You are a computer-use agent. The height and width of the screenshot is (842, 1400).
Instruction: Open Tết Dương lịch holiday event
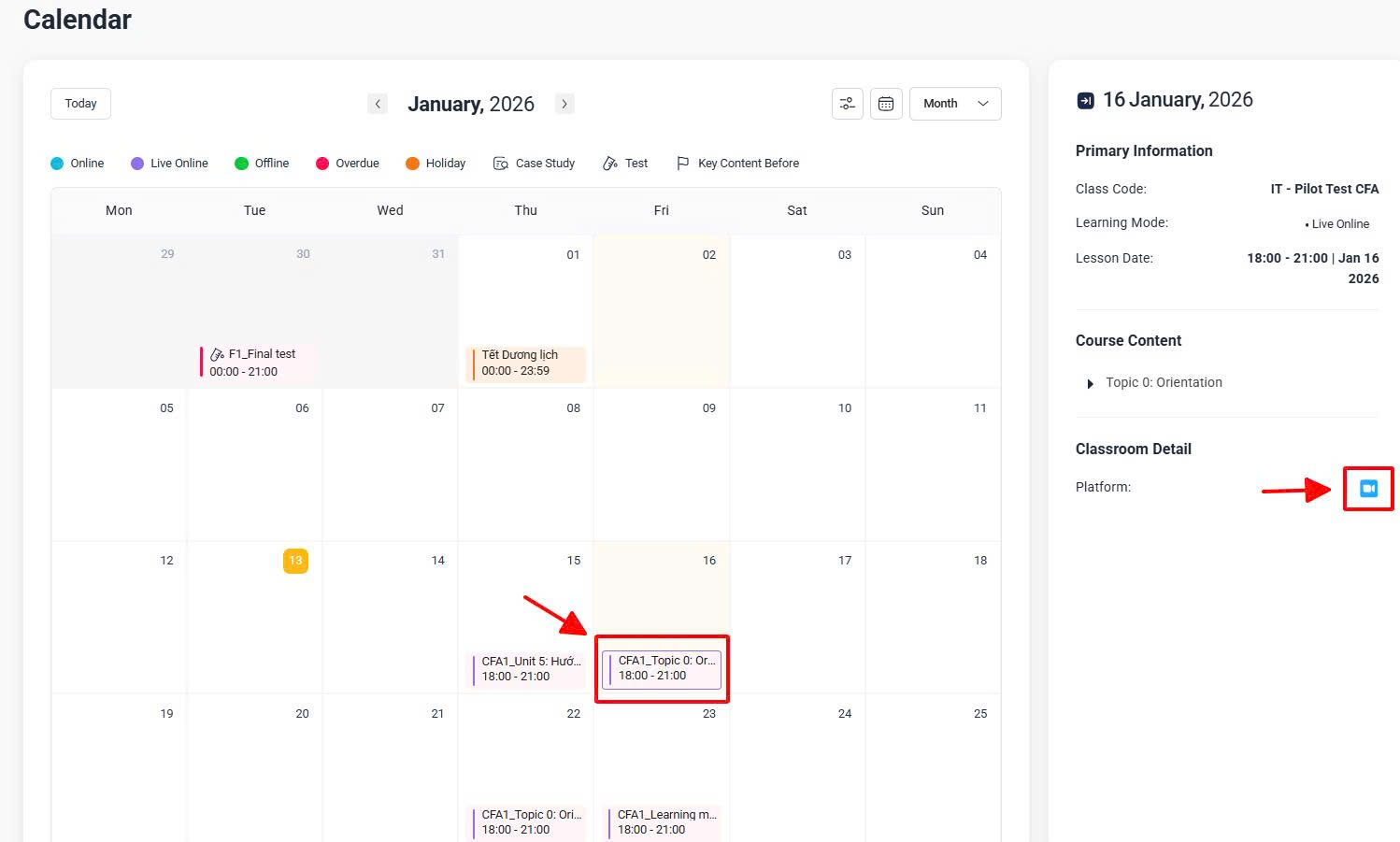[x=525, y=363]
